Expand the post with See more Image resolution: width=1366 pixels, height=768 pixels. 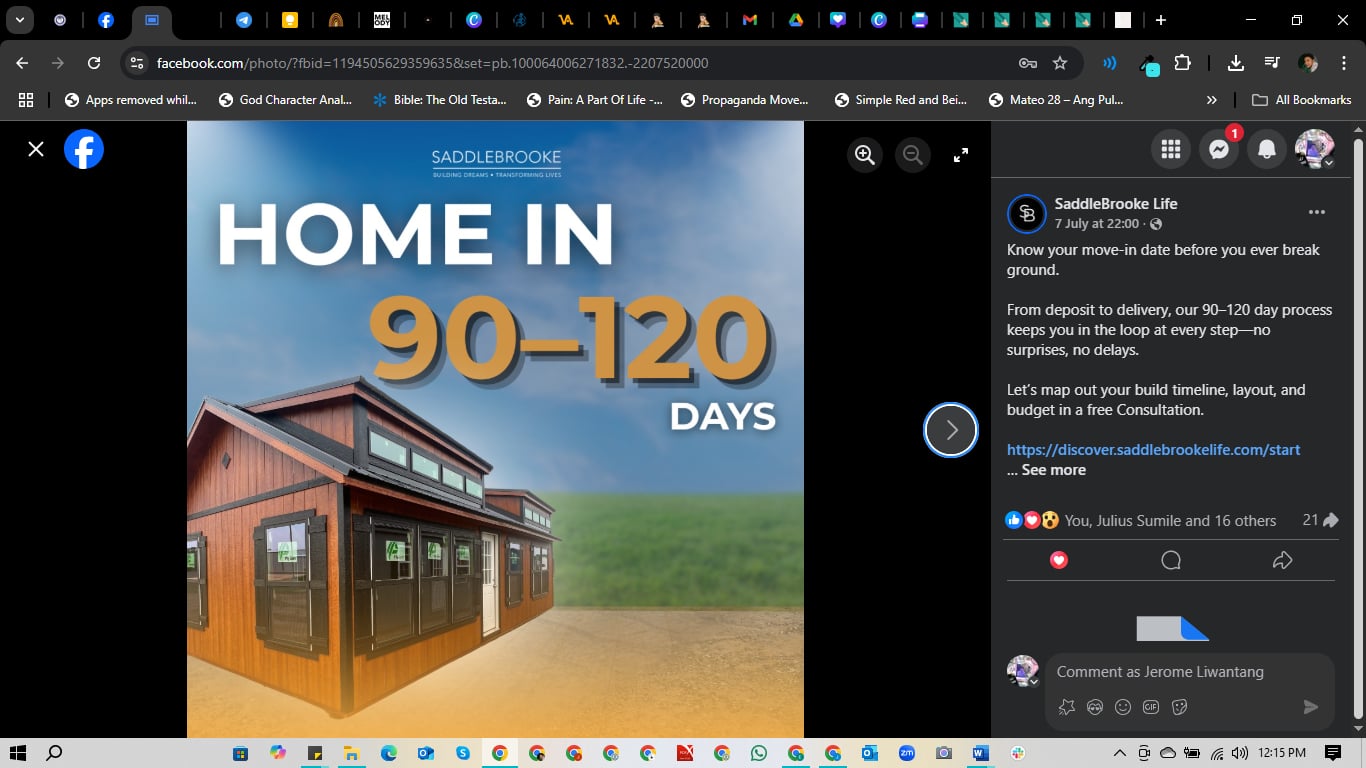point(1054,470)
